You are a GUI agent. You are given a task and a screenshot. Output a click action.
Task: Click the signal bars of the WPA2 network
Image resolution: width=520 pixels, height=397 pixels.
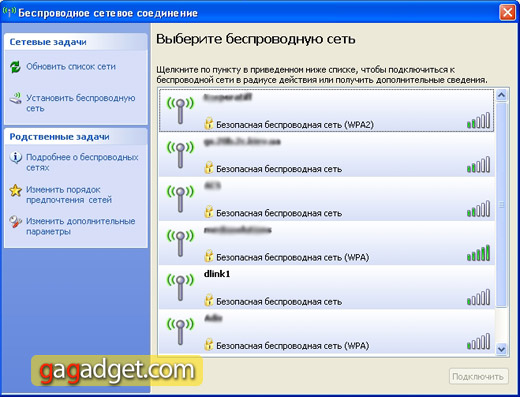(x=478, y=120)
